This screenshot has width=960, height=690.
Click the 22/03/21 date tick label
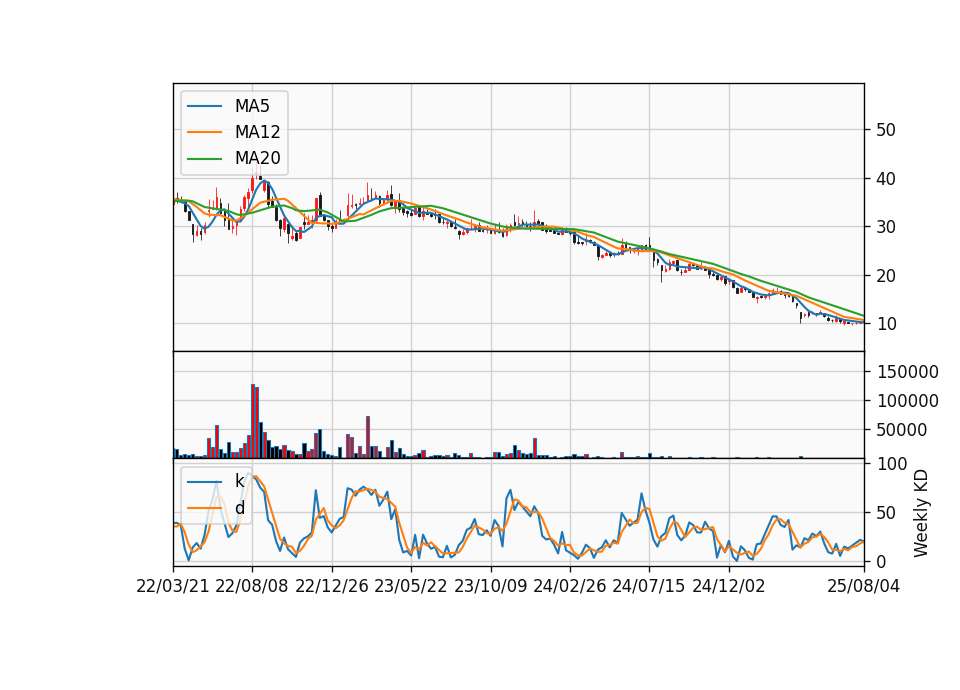173,586
